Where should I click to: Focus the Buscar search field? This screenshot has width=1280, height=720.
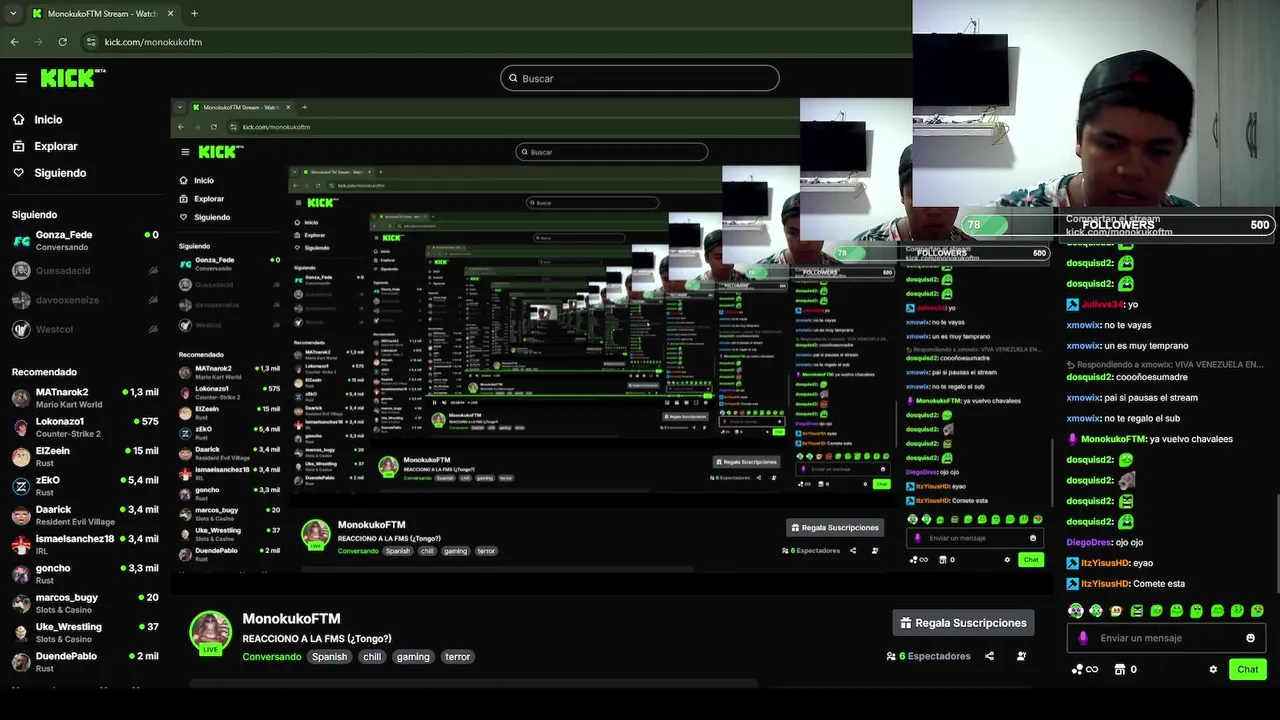(640, 78)
